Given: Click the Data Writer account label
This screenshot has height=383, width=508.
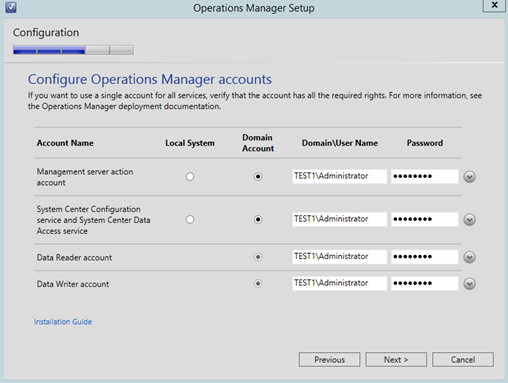Looking at the screenshot, I should (73, 284).
